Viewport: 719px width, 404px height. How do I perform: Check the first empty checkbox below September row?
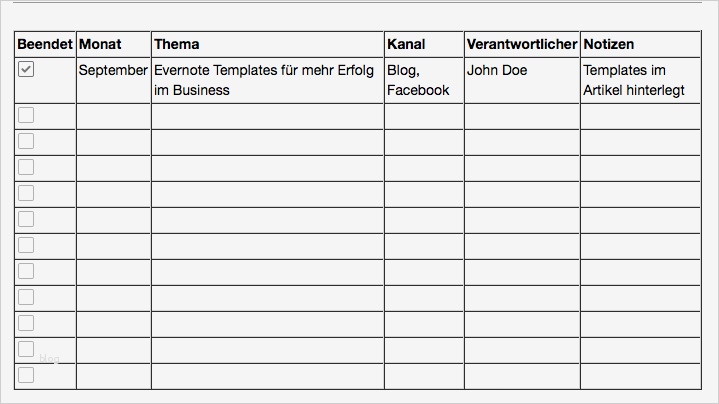(26, 115)
